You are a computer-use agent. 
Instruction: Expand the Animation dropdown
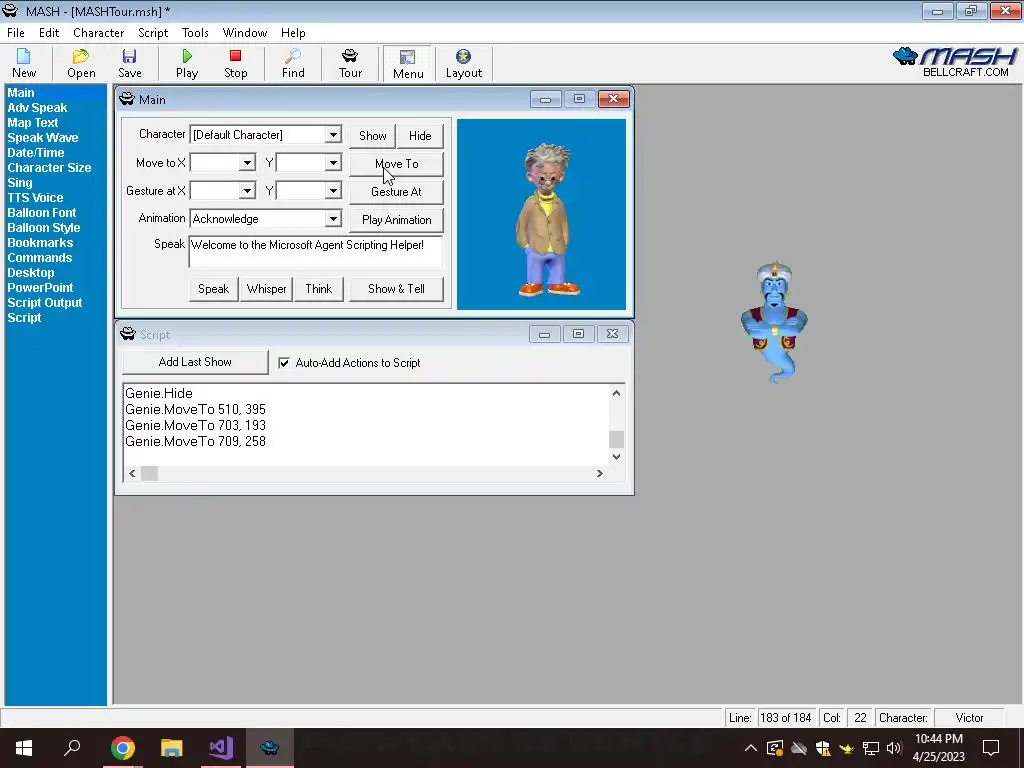point(333,219)
